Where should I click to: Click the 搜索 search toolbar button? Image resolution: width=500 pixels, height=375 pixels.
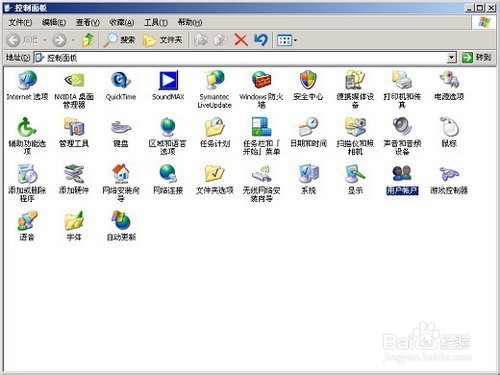(x=119, y=40)
